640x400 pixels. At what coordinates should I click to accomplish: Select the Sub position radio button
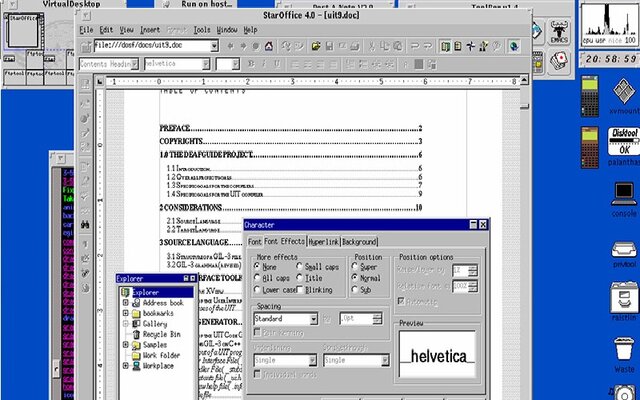(355, 289)
